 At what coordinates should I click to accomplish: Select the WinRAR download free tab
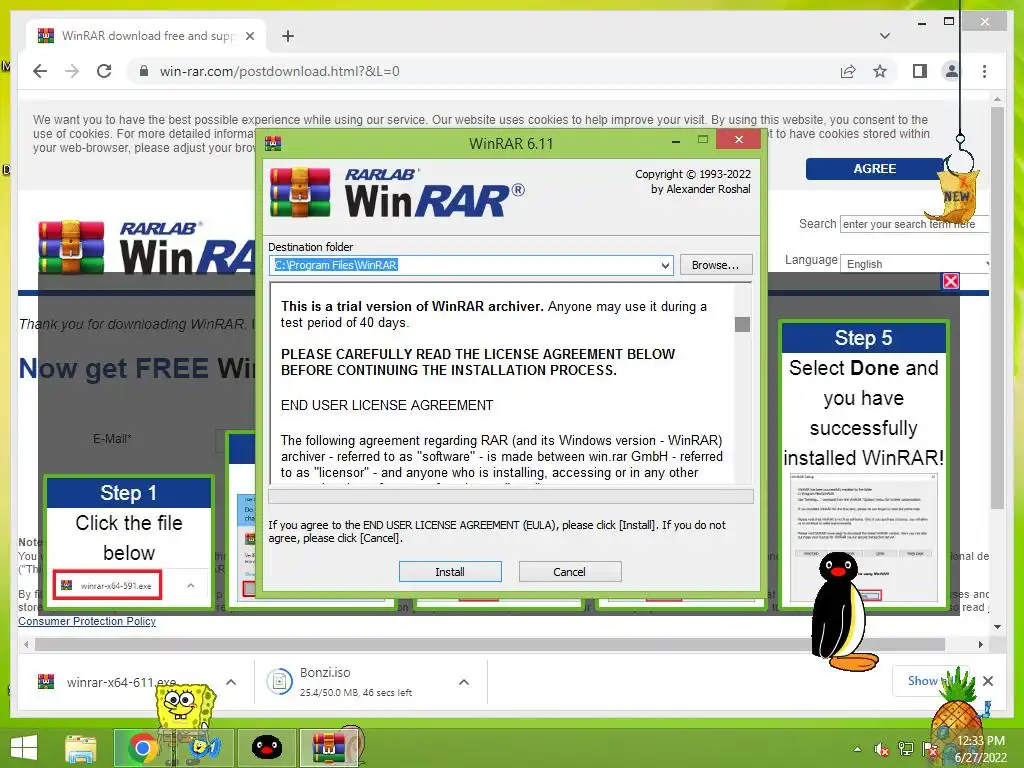pos(146,36)
